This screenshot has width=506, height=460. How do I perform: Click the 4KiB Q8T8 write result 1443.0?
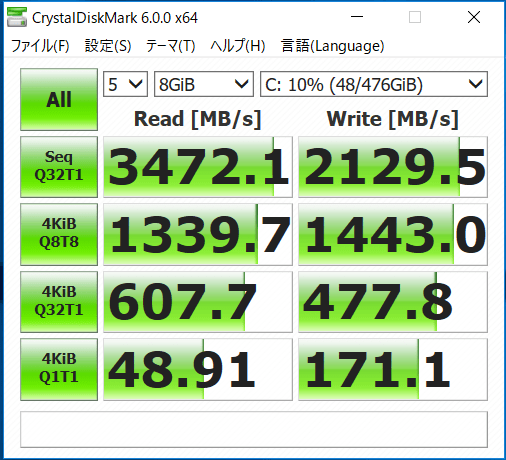[393, 234]
